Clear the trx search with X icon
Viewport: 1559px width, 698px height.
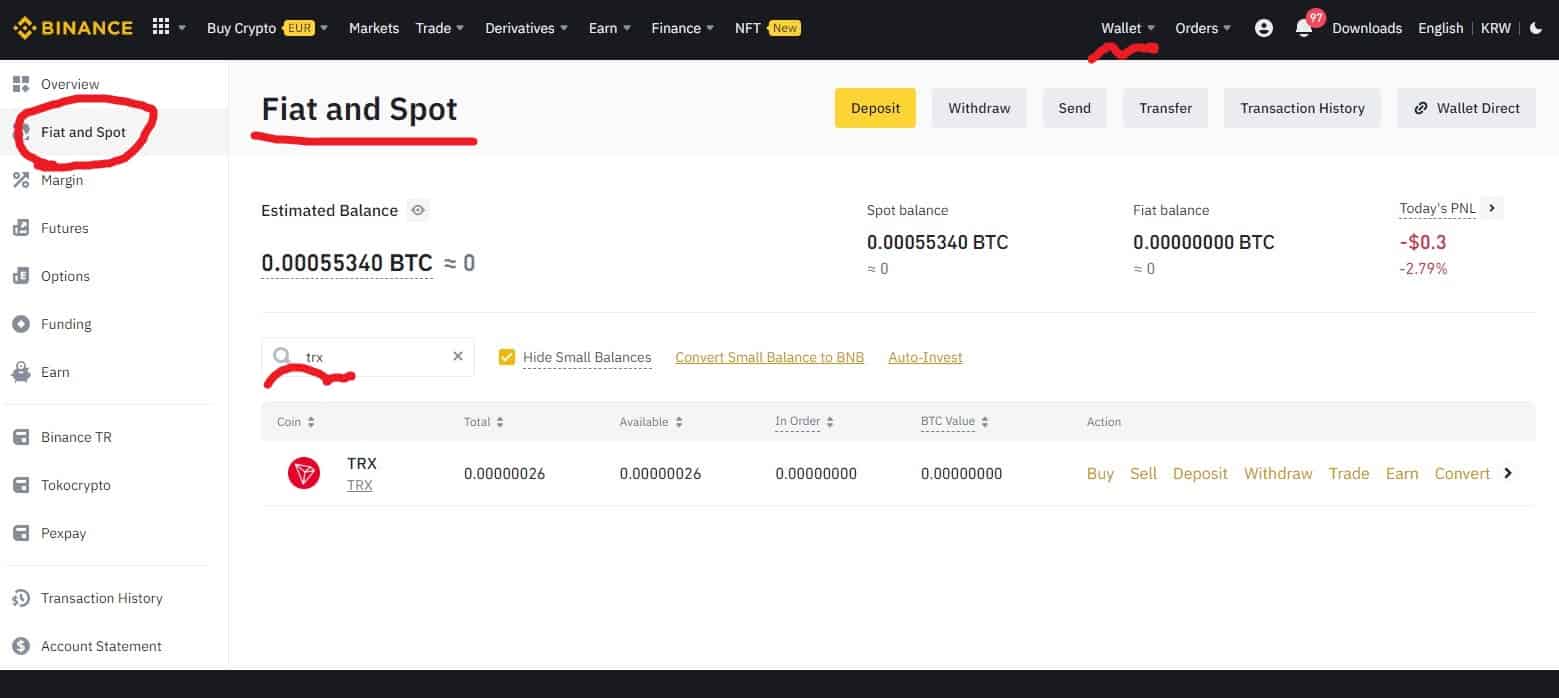[x=458, y=356]
